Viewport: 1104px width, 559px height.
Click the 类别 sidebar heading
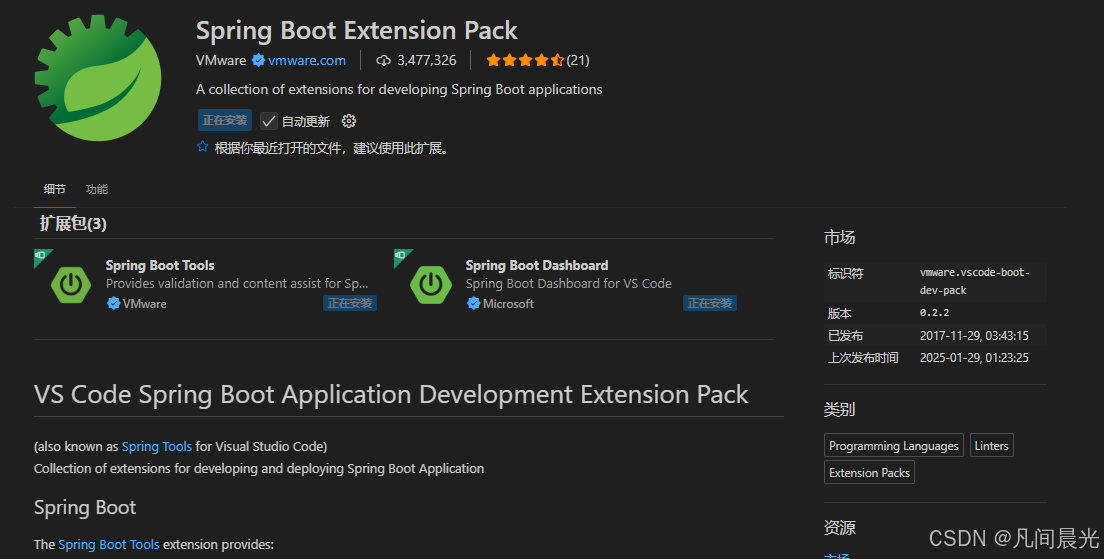(839, 410)
